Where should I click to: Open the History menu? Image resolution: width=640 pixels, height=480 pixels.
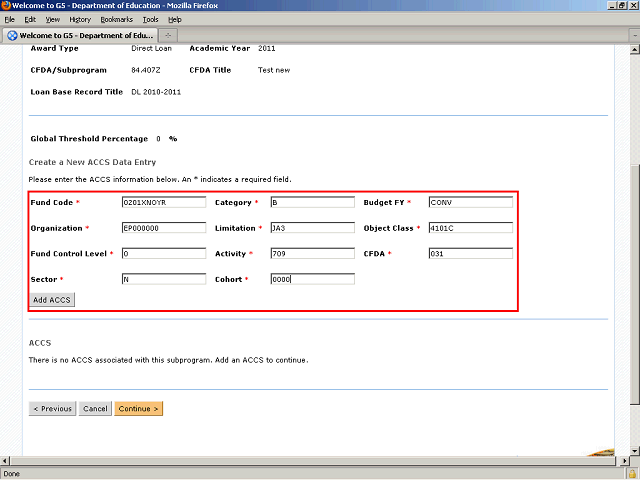pos(80,19)
